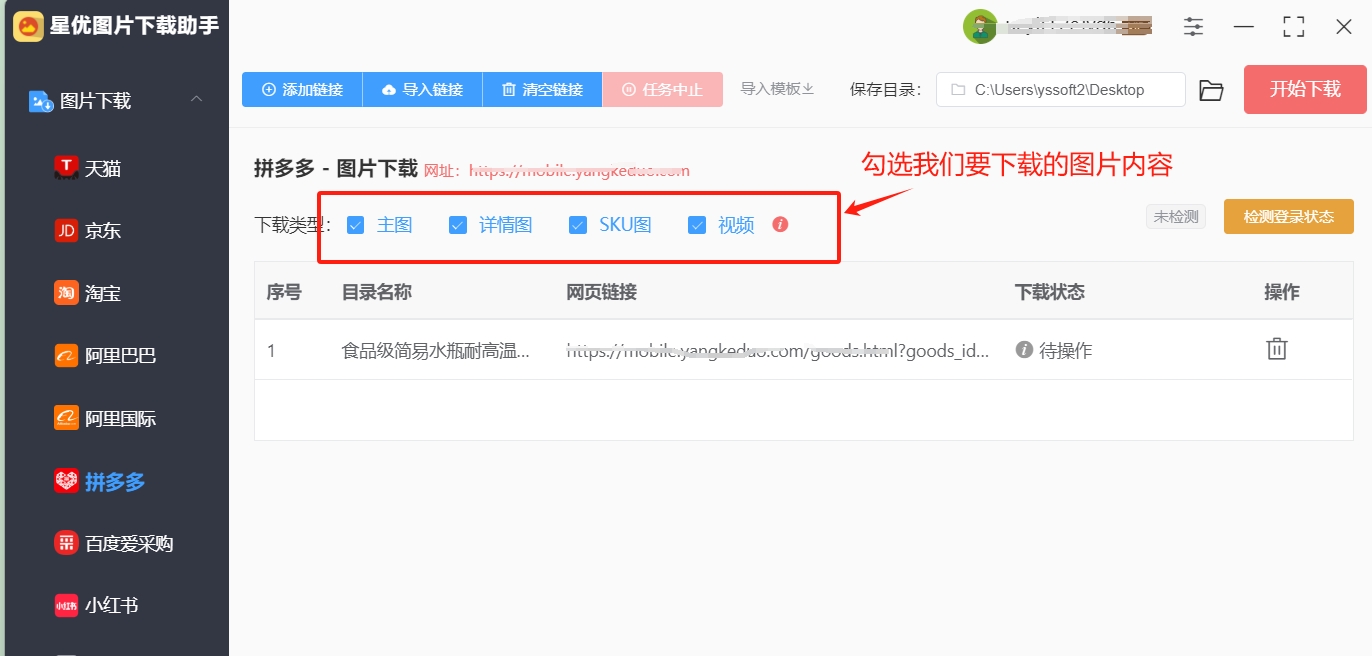Click the 保存目录 path field
This screenshot has height=656, width=1372.
tap(1060, 90)
